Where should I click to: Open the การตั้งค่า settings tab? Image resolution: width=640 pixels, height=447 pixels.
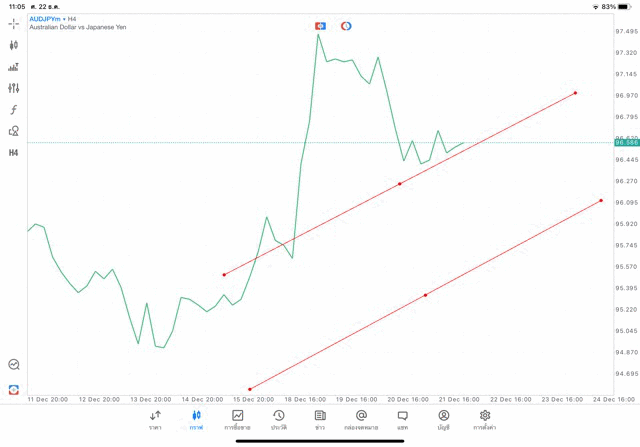tap(485, 420)
